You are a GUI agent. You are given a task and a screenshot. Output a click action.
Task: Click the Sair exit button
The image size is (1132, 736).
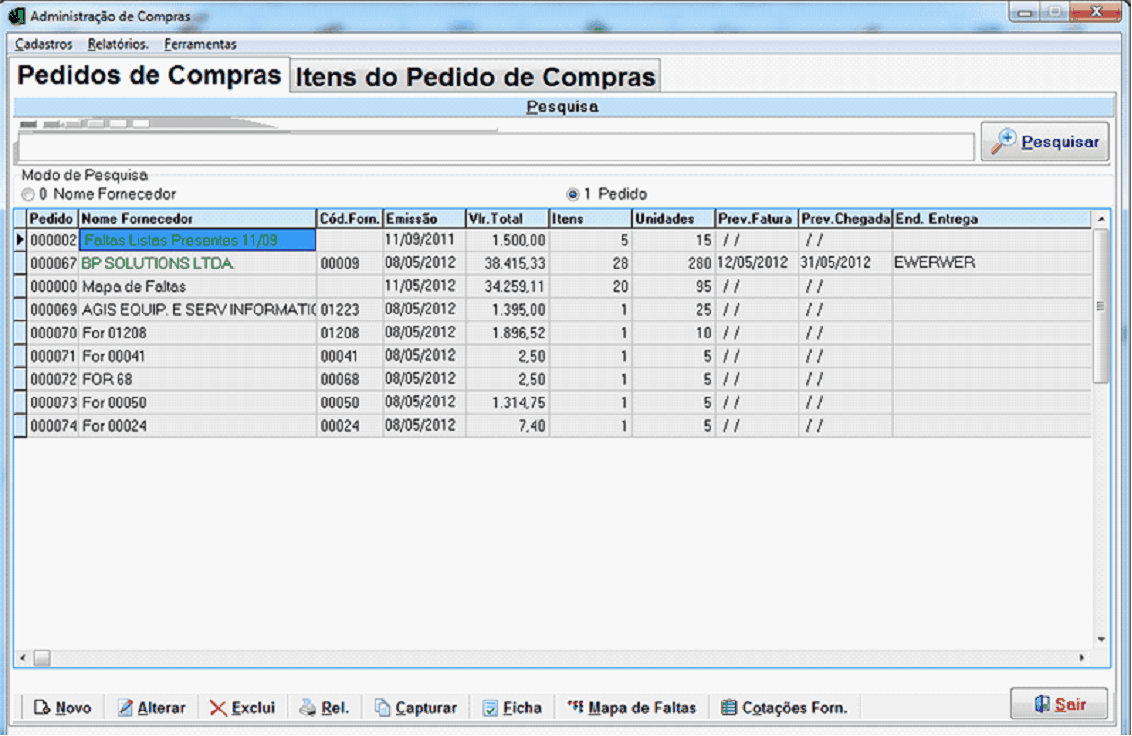(1059, 704)
